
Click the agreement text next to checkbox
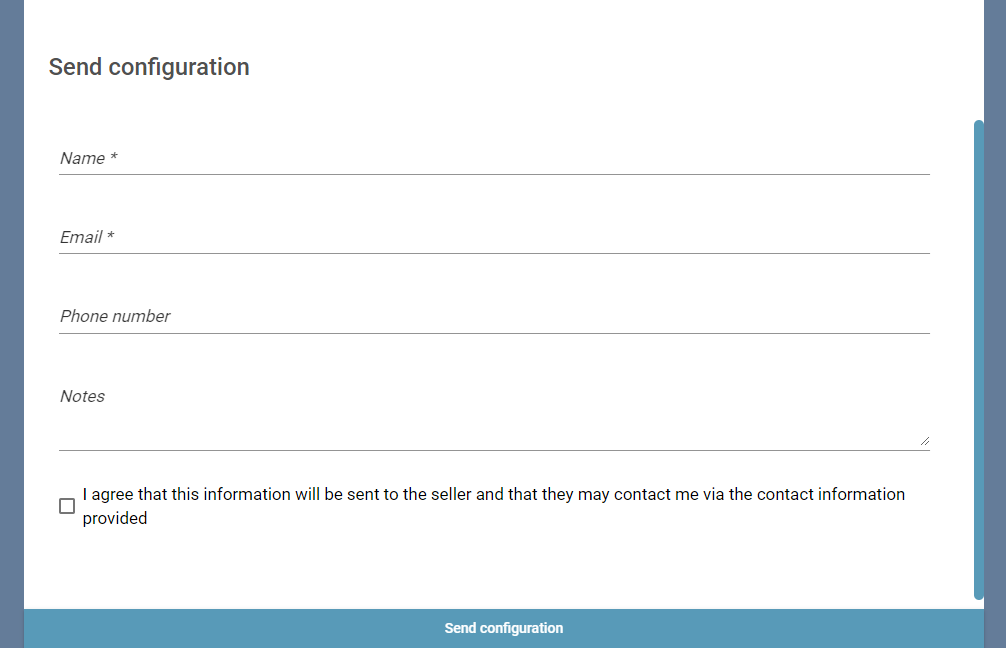492,505
